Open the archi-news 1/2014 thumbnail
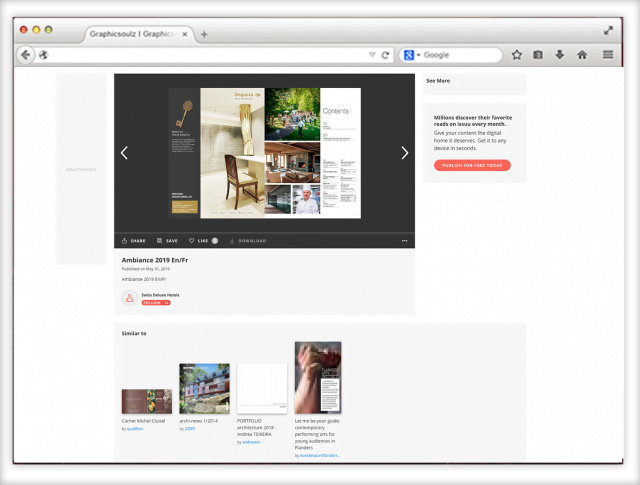Image resolution: width=640 pixels, height=485 pixels. (204, 388)
